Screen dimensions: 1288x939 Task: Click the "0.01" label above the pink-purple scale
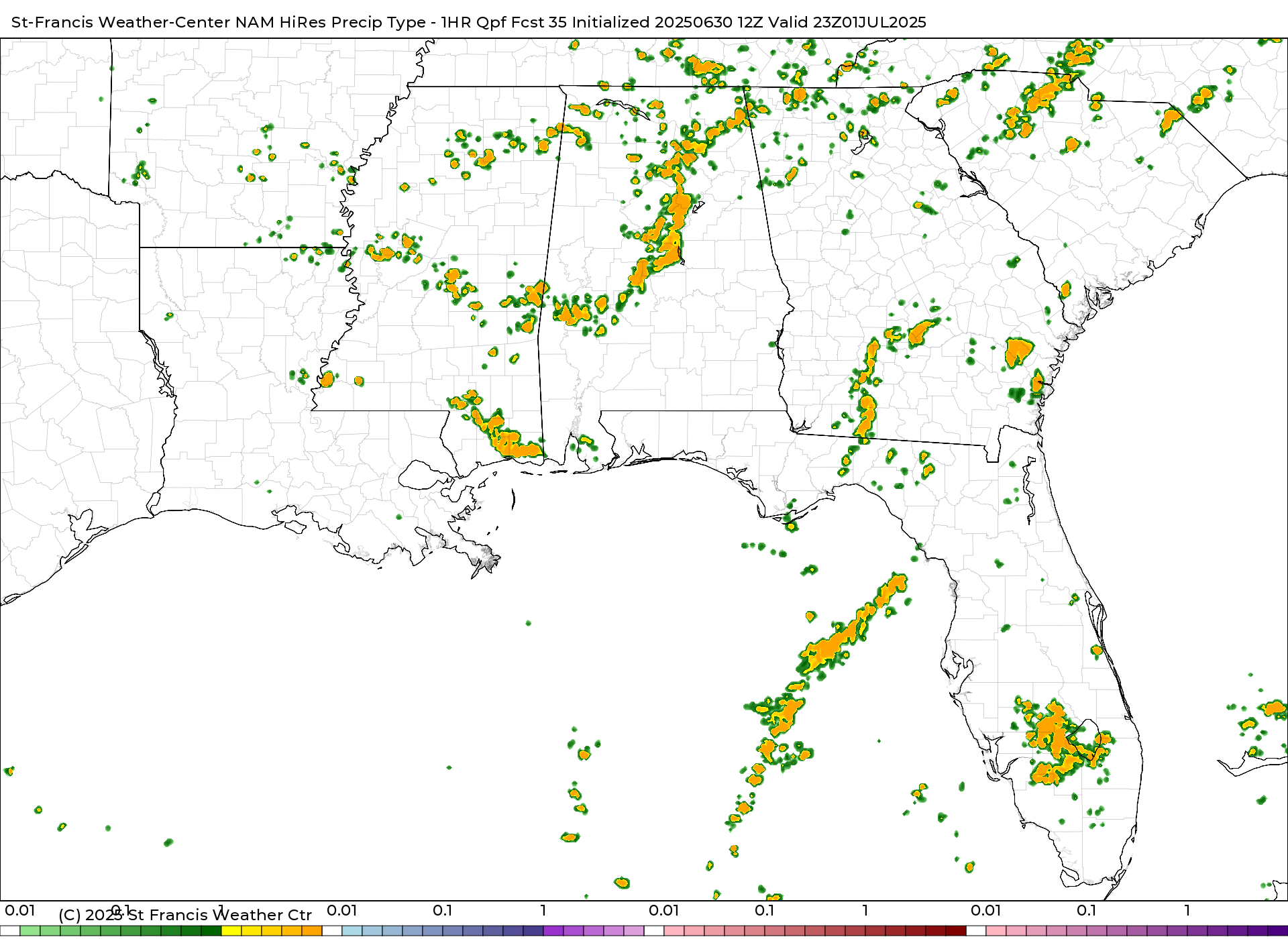click(986, 911)
